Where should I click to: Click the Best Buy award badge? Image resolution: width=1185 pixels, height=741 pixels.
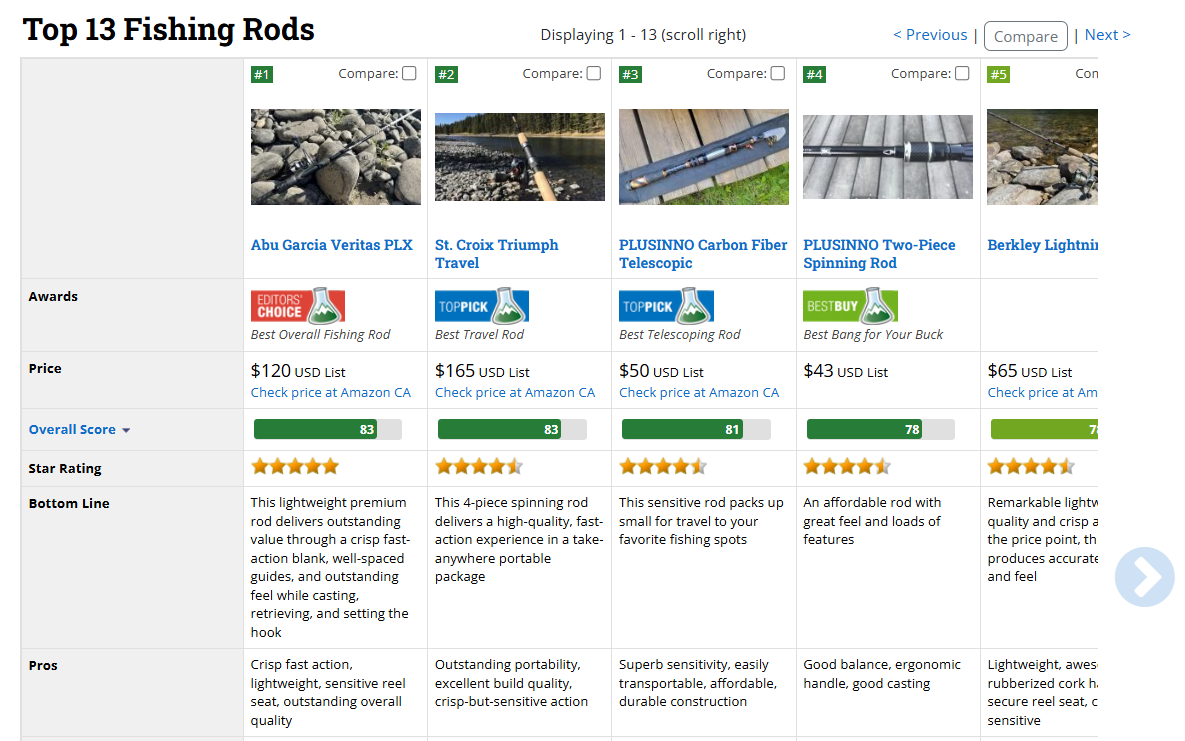click(850, 306)
